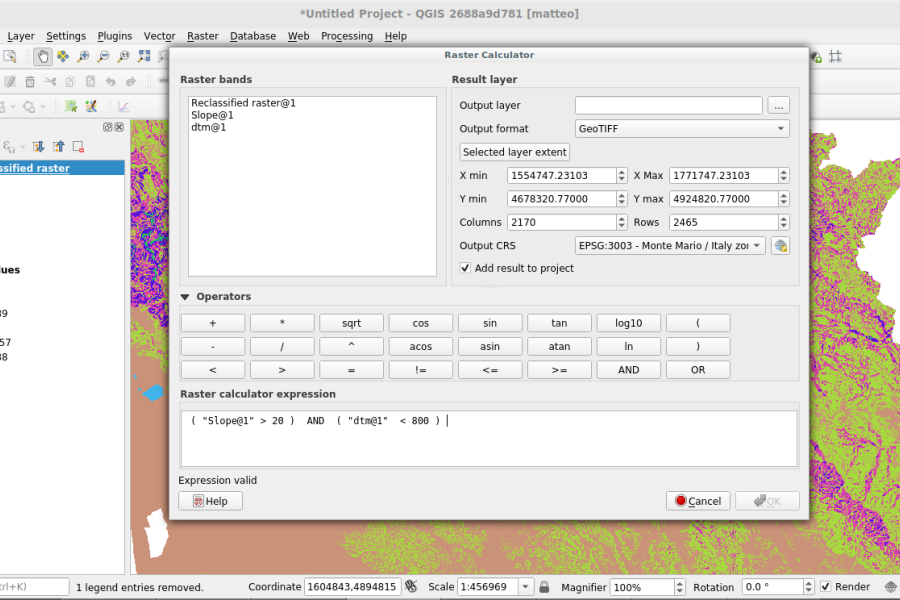Screen dimensions: 900x600
Task: Select the Pan Map hand tool
Action: (43, 57)
